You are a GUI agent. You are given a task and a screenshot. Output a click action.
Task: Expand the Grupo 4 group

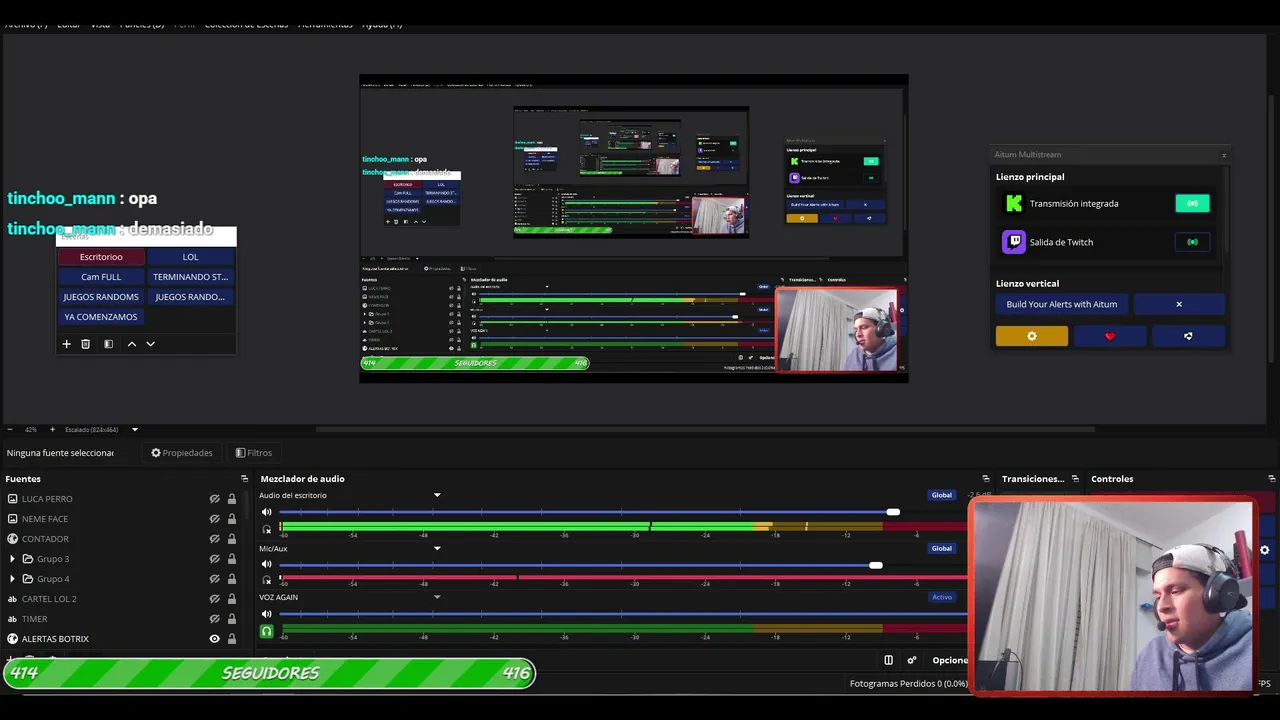click(12, 579)
